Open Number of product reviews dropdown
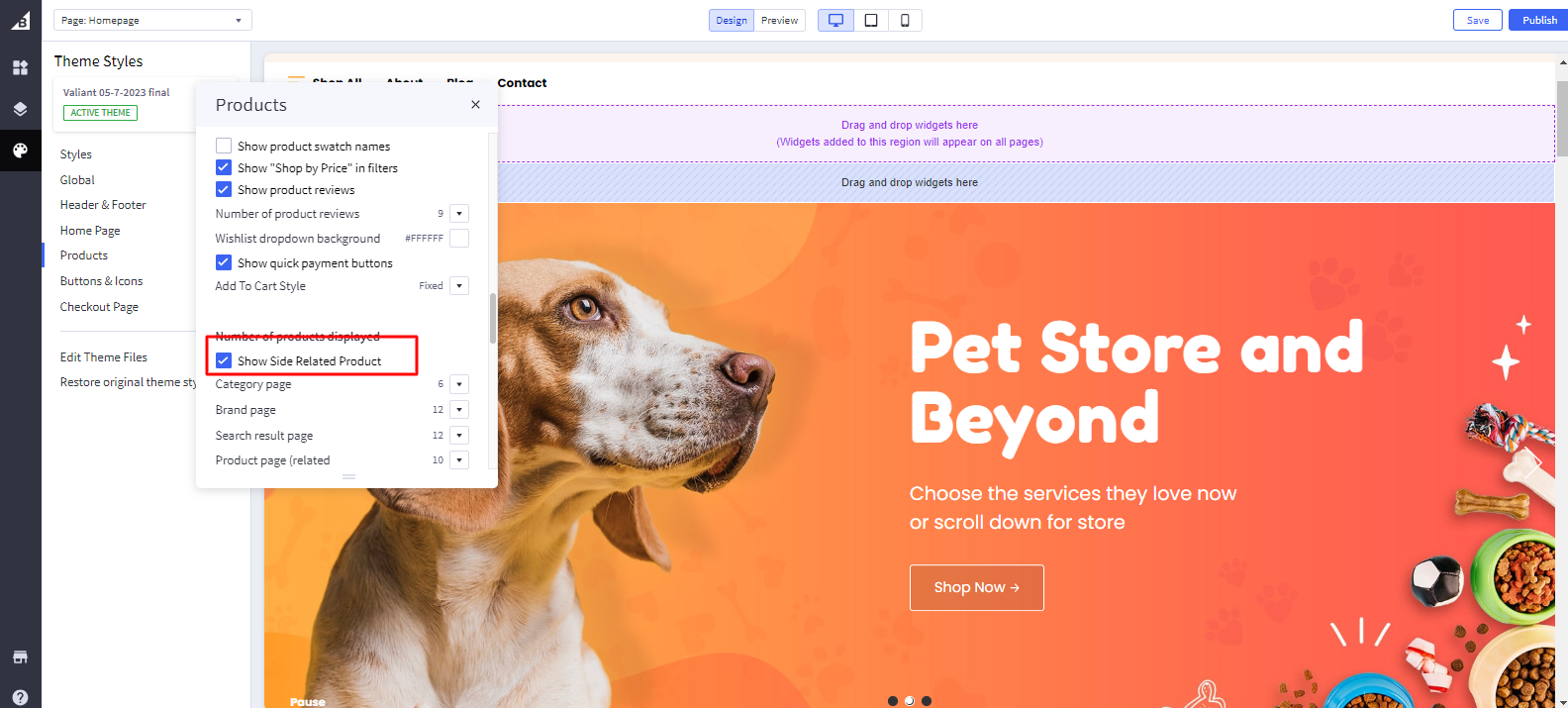Image resolution: width=1568 pixels, height=708 pixels. coord(459,214)
